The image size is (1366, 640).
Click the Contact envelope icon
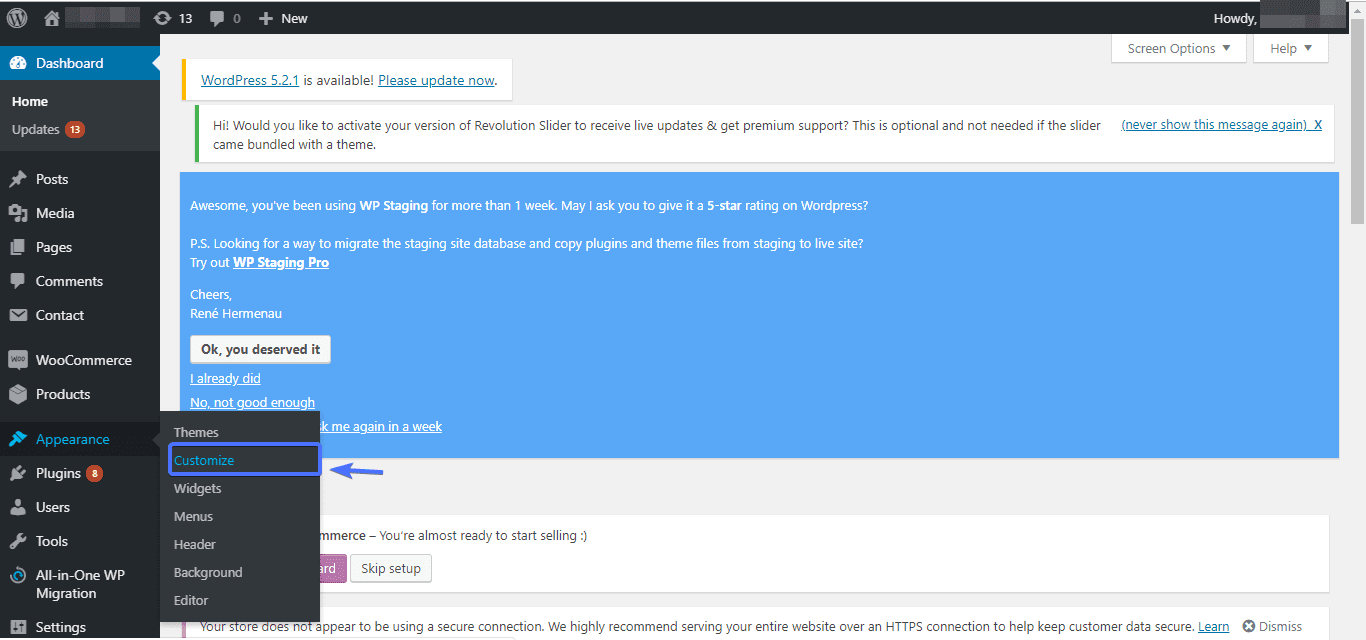click(x=18, y=315)
